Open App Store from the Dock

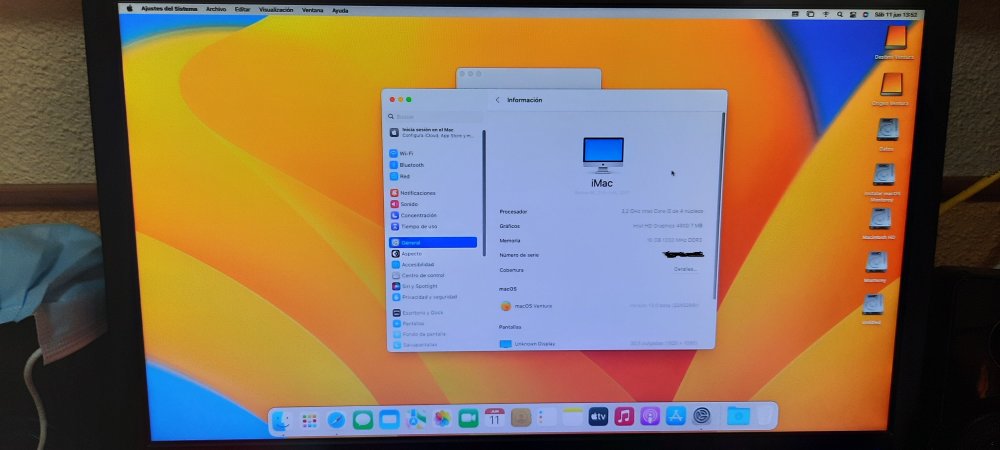point(675,416)
